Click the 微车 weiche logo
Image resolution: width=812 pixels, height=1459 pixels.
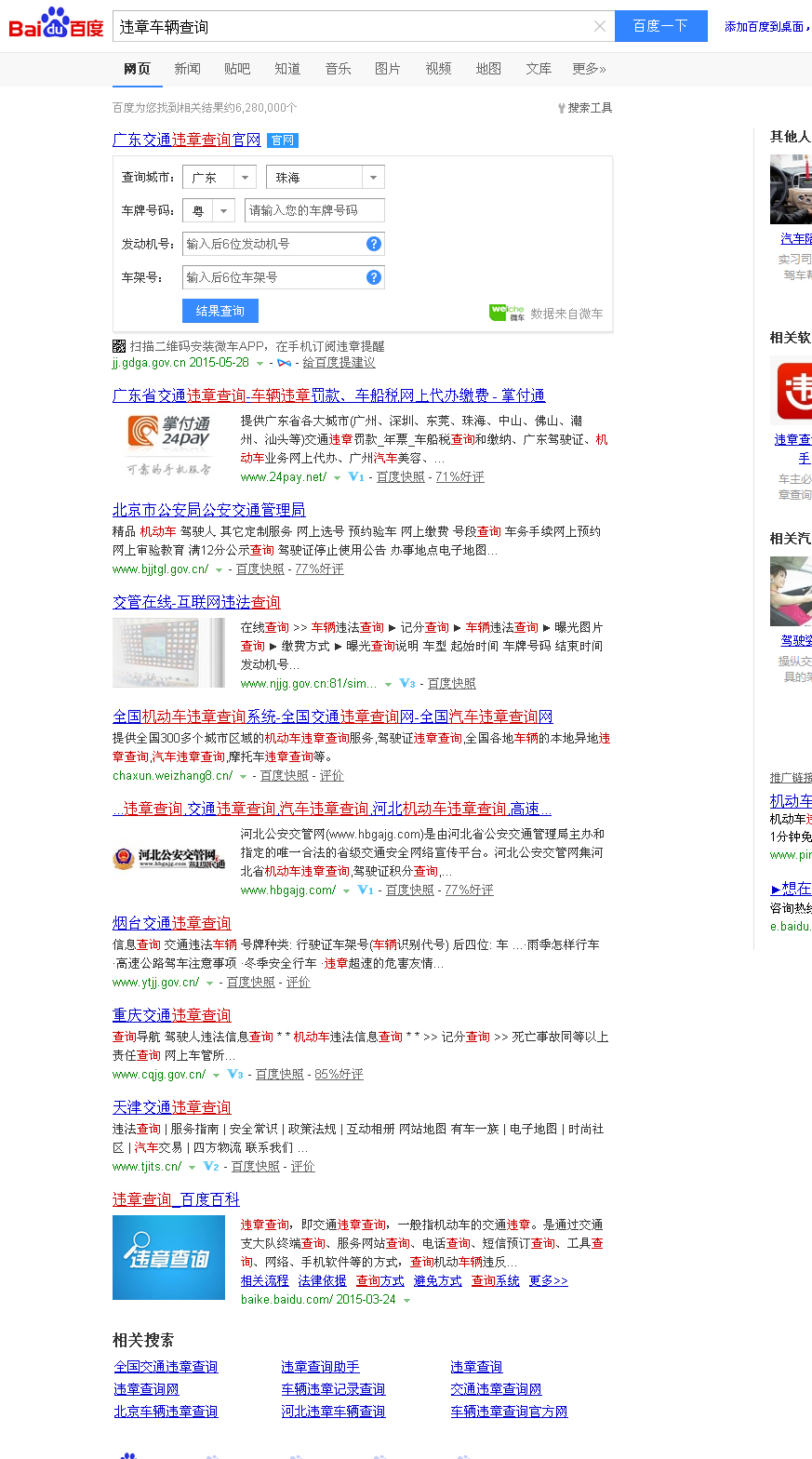click(x=507, y=313)
